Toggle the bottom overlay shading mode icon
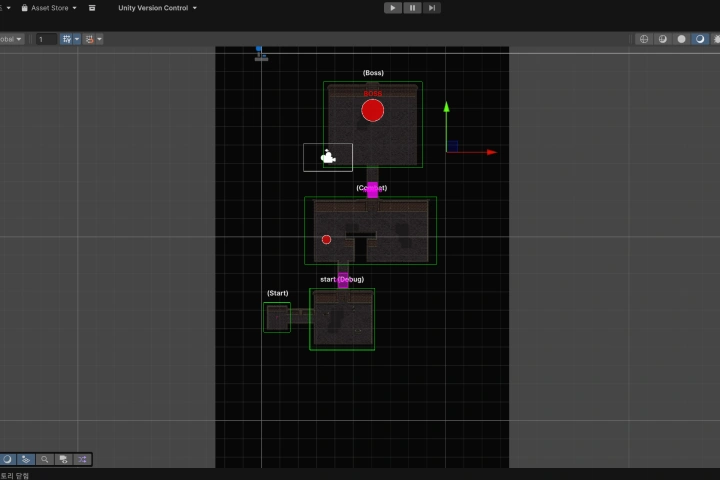Screen dimensions: 720x480 click(7, 459)
